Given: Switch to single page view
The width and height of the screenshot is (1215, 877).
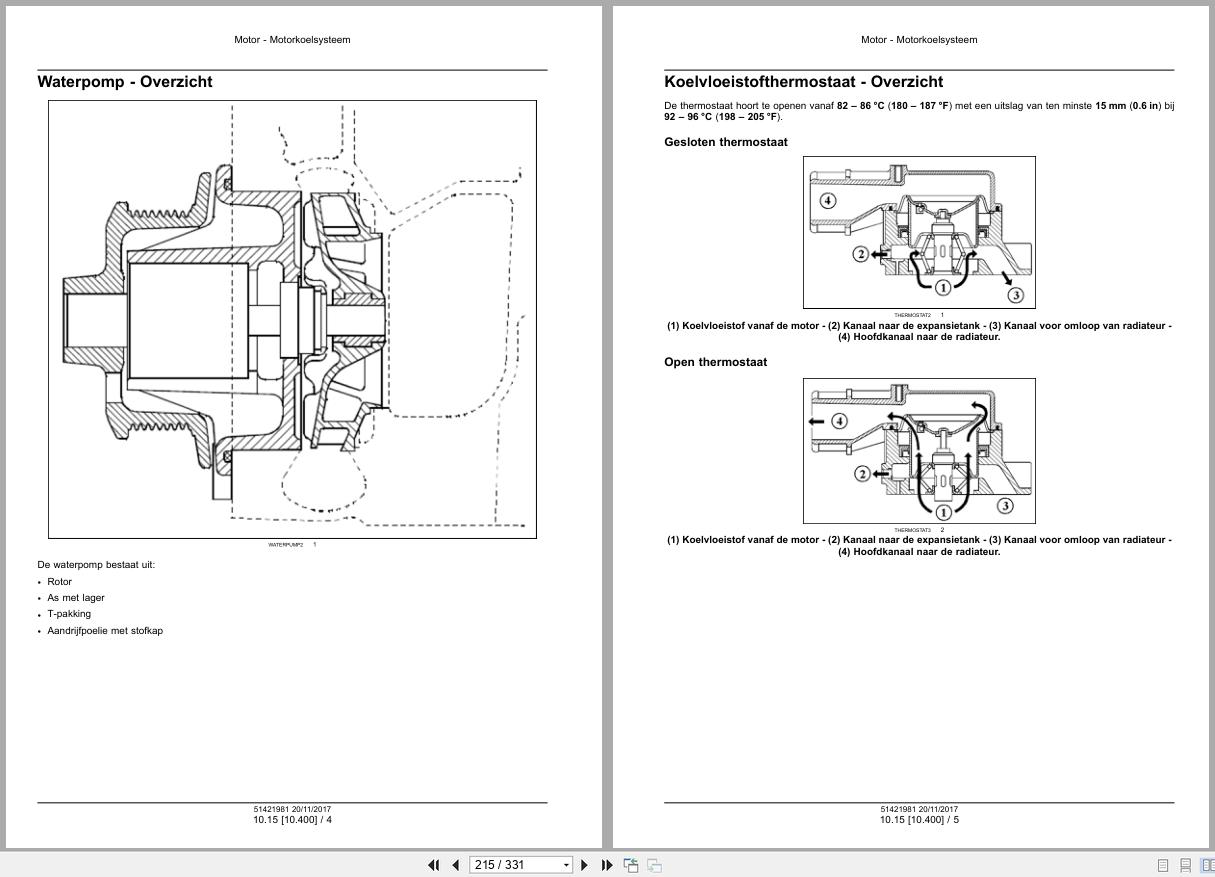Looking at the screenshot, I should [x=1163, y=865].
